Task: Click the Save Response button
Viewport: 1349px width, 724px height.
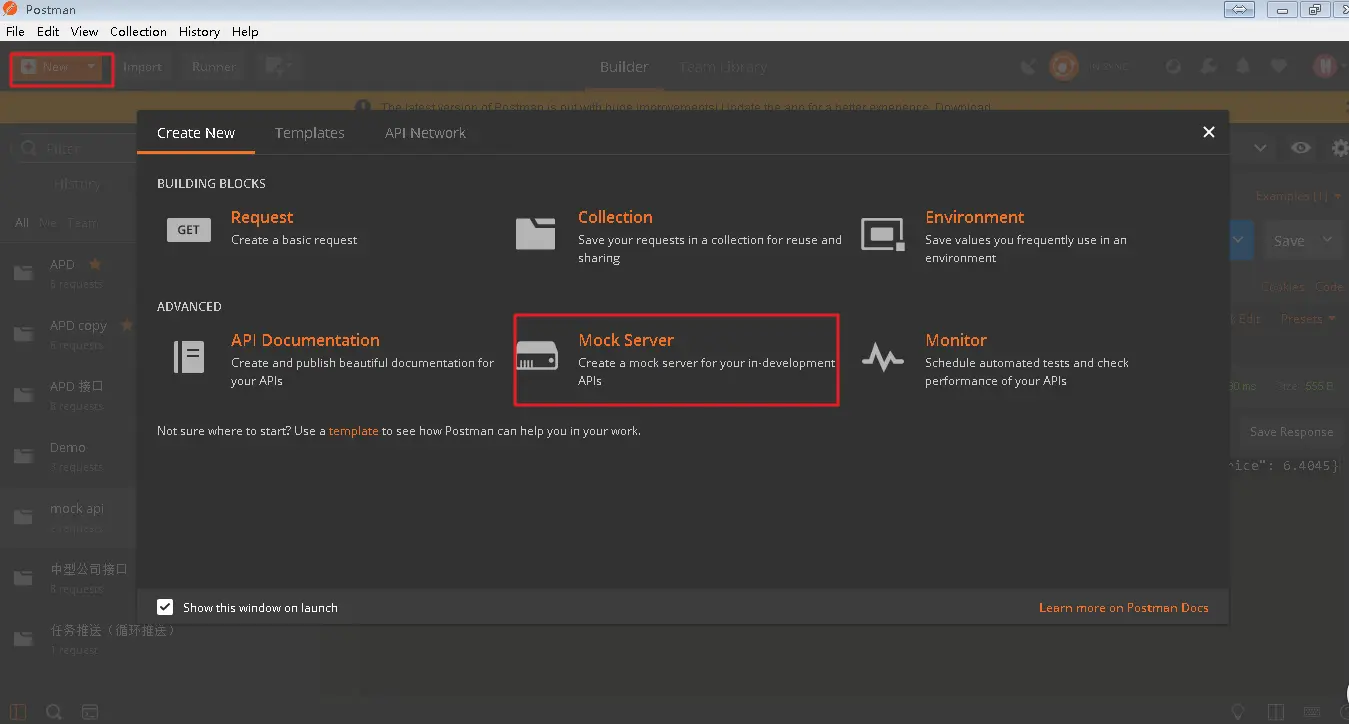Action: point(1291,432)
